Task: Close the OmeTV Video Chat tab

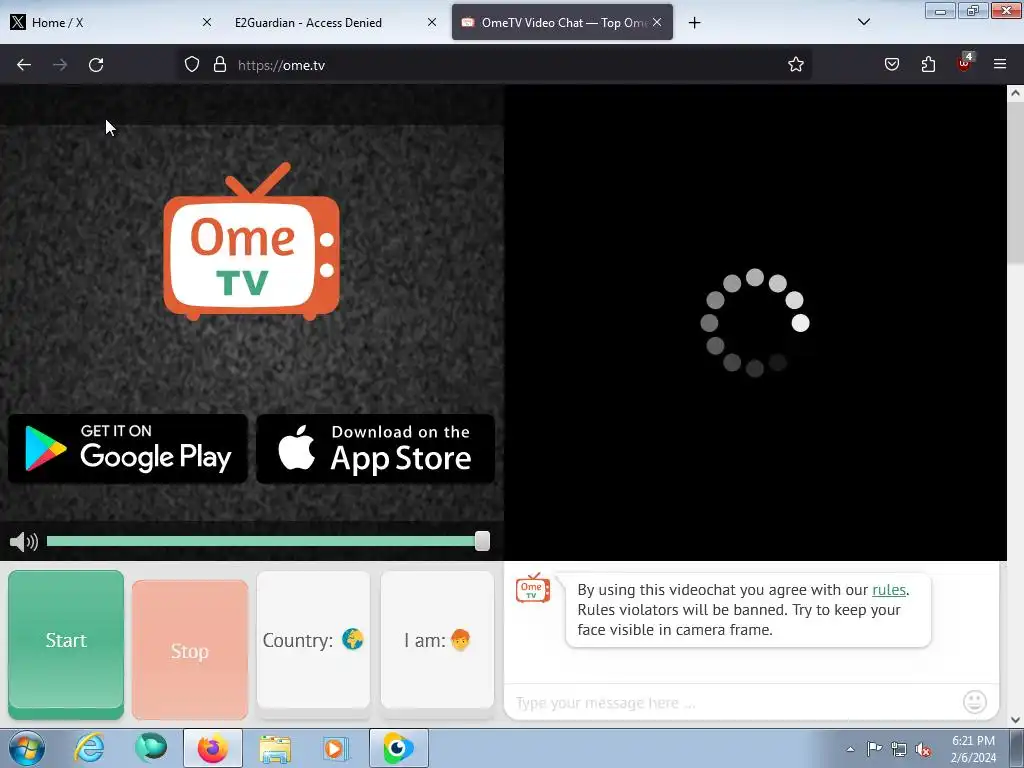Action: [x=657, y=22]
